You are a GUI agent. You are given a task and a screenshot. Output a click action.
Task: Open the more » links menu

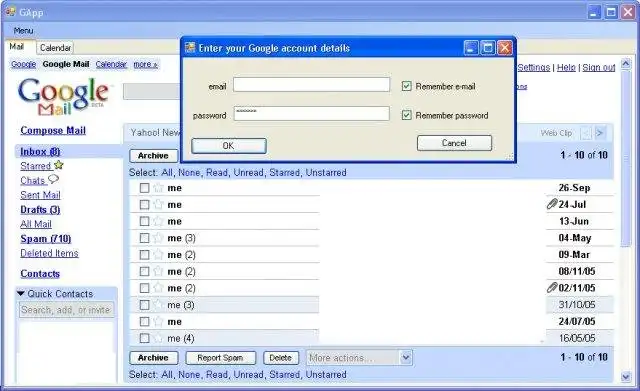(145, 64)
